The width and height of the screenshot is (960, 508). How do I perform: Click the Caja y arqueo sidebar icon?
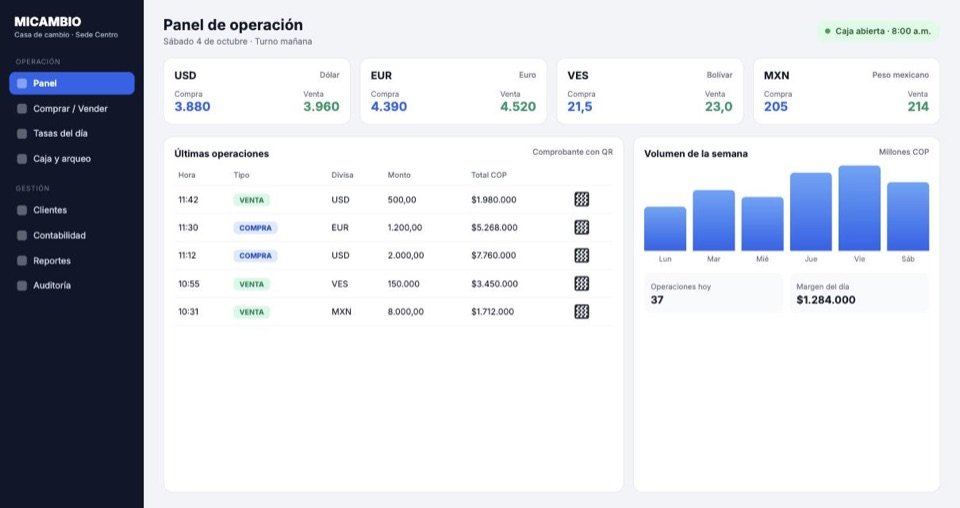click(x=22, y=159)
